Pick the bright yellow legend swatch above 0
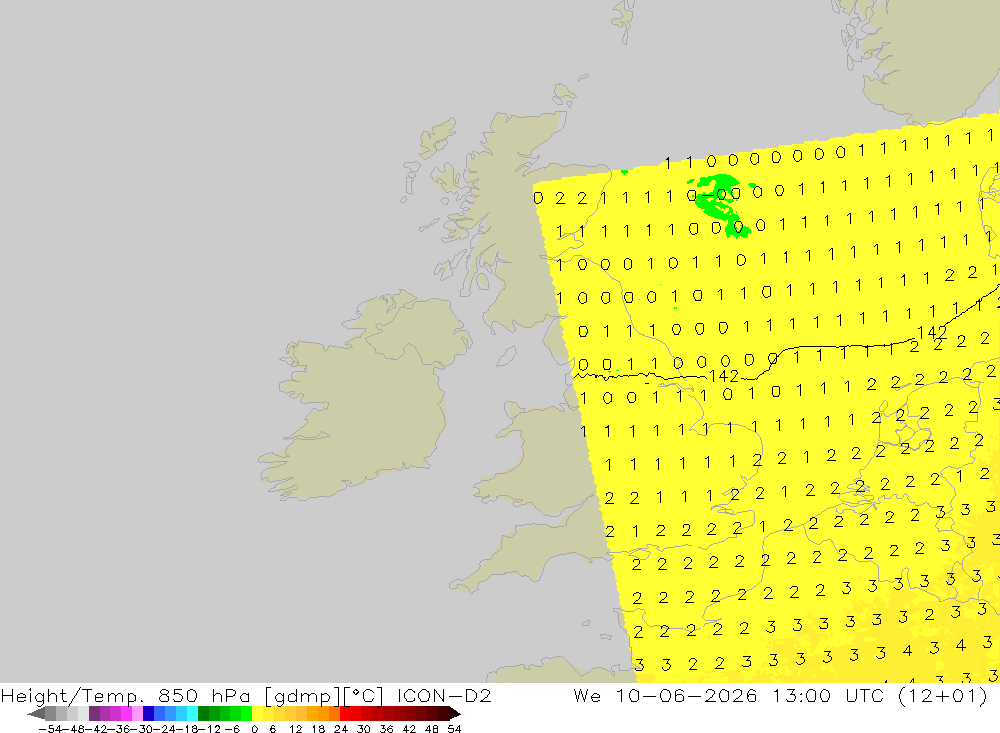This screenshot has height=733, width=1000. pos(258,713)
